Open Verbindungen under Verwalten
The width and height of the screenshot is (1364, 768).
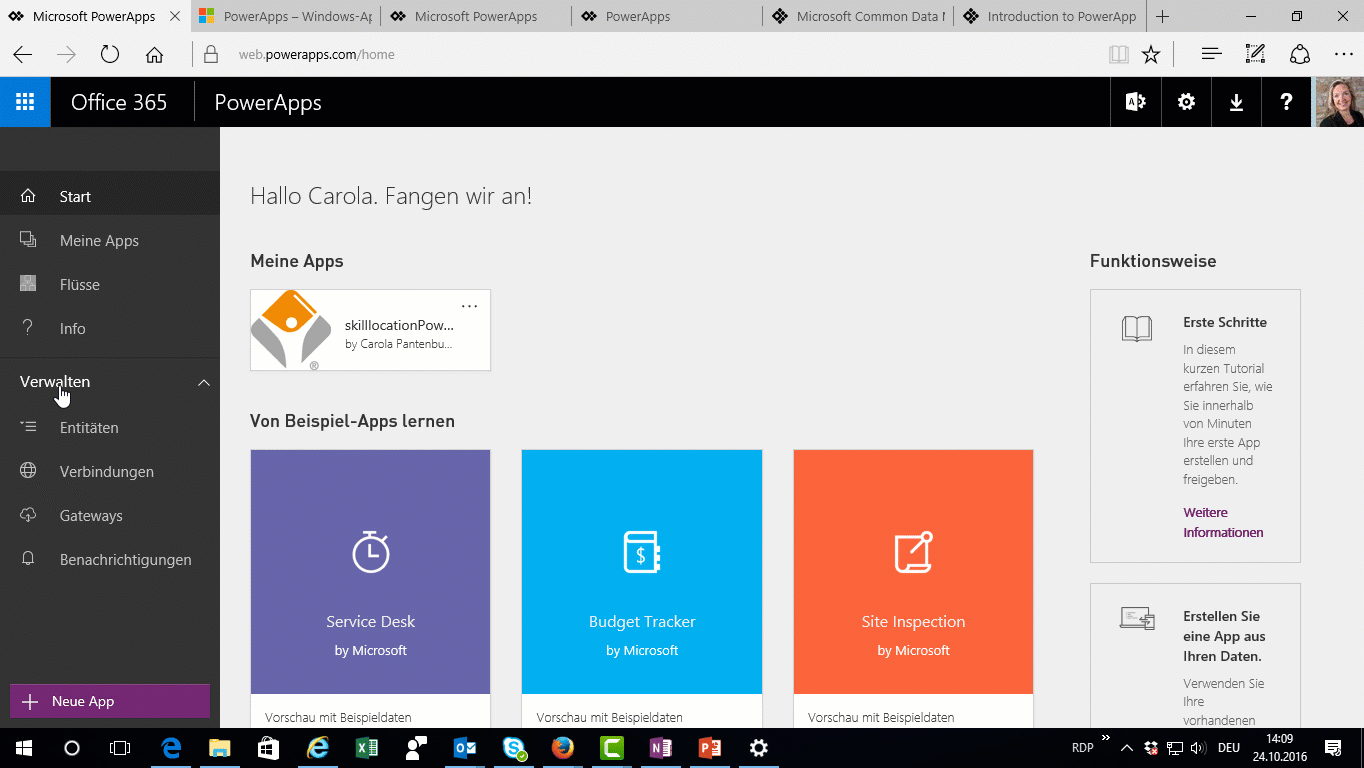point(110,472)
